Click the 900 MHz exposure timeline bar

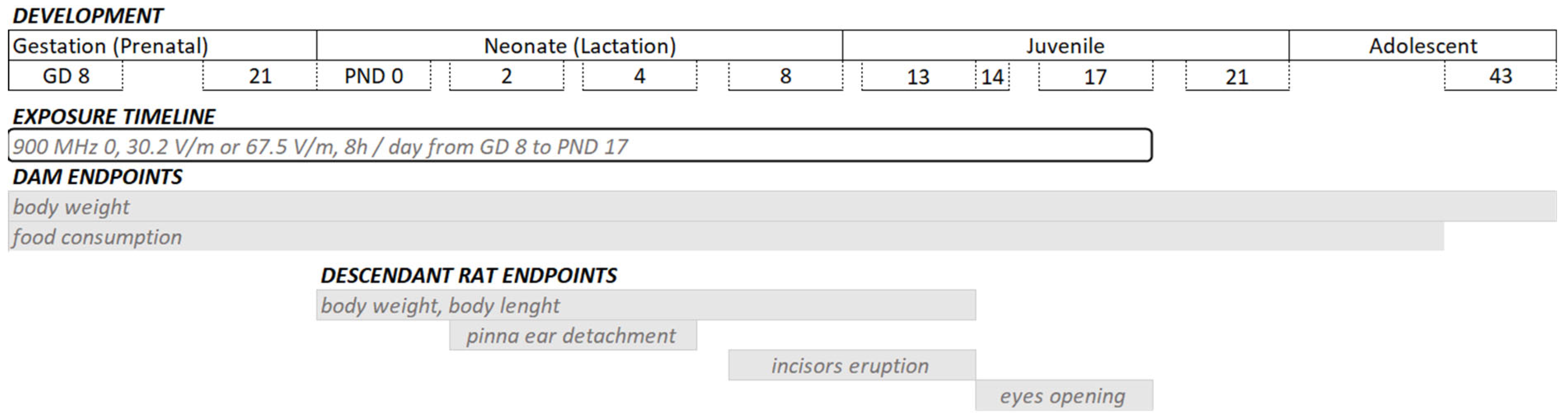[x=580, y=146]
